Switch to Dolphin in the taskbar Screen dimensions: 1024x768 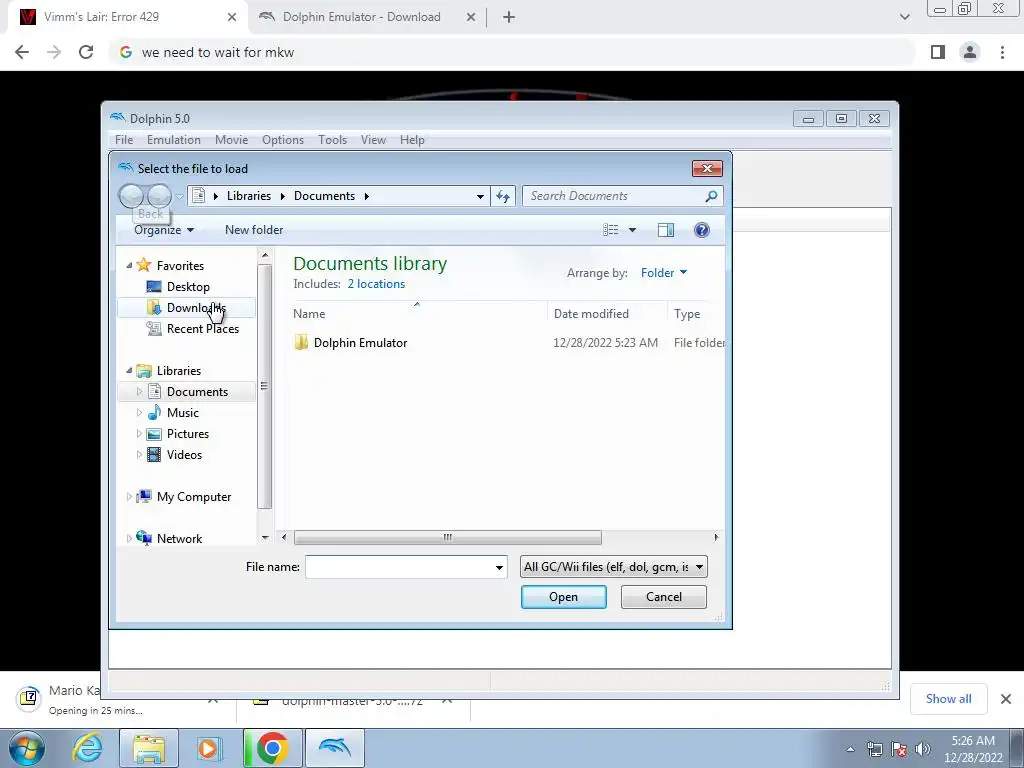click(x=334, y=748)
